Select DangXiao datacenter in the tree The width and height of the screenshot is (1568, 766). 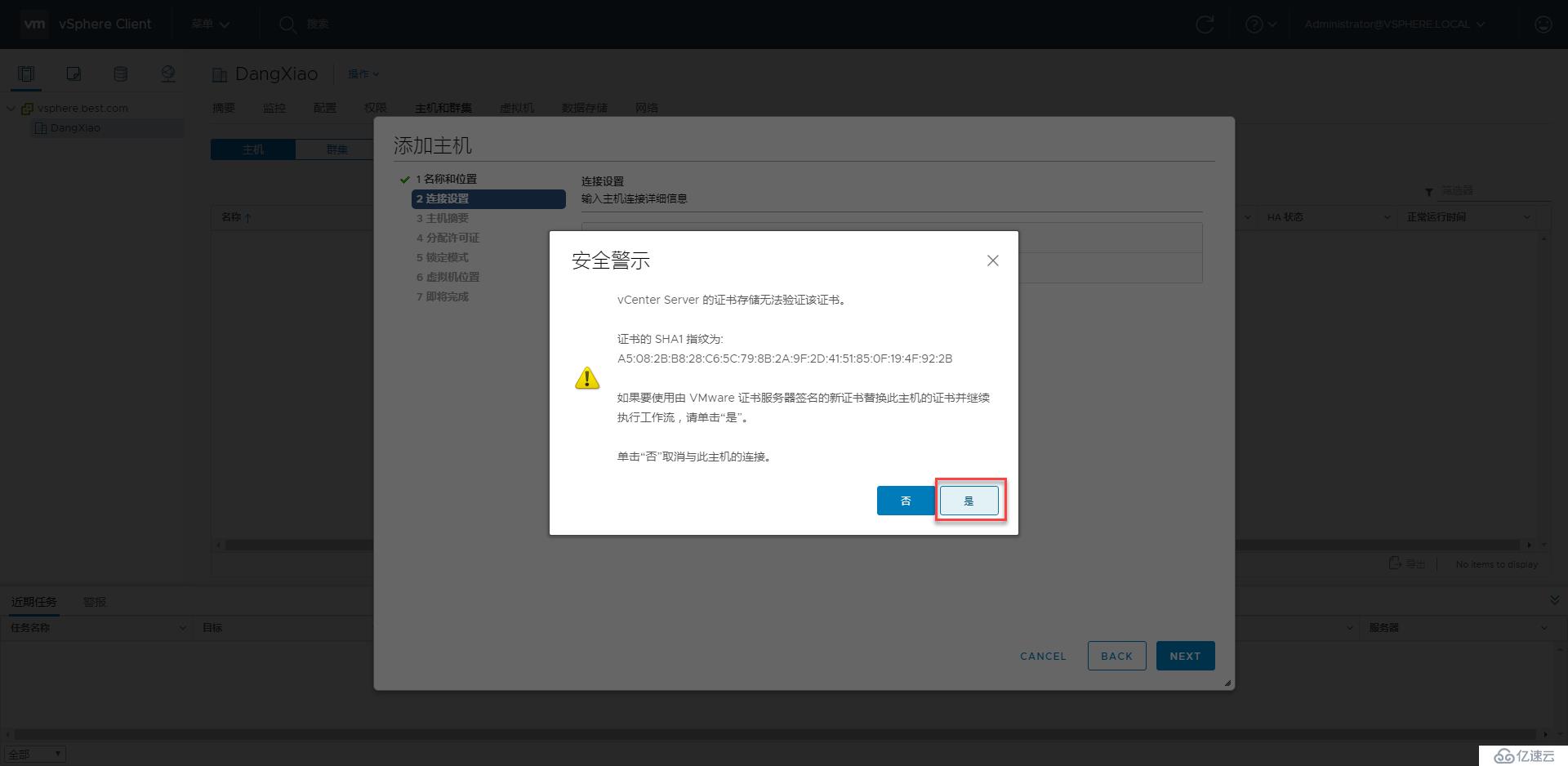tap(75, 128)
